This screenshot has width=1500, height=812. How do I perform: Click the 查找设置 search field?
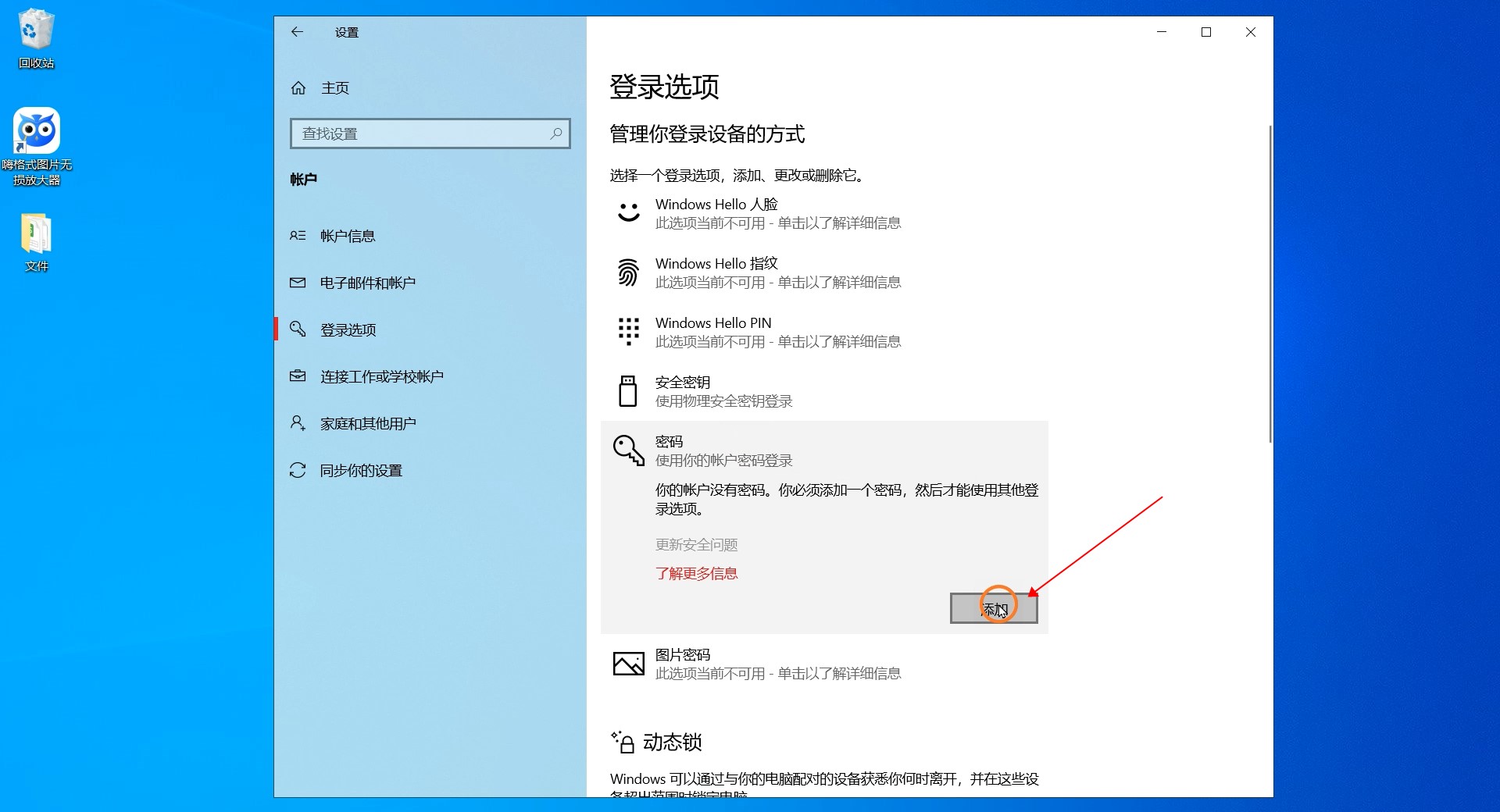(422, 134)
